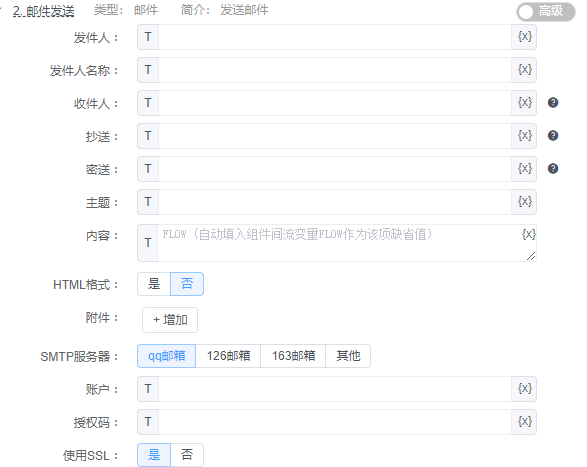Insert variable {x} in 发件人 field
Screen dimensions: 587x467
click(524, 37)
